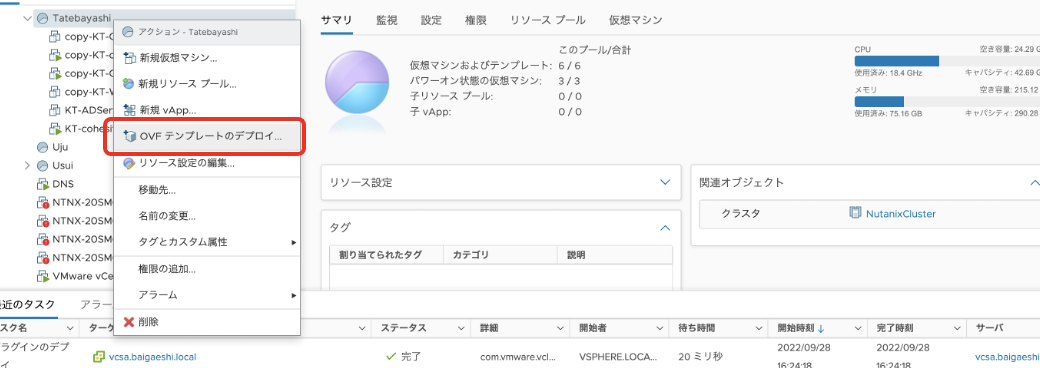Click the メモリ usage bar
Viewport: 1040px width, 368px height.
947,101
